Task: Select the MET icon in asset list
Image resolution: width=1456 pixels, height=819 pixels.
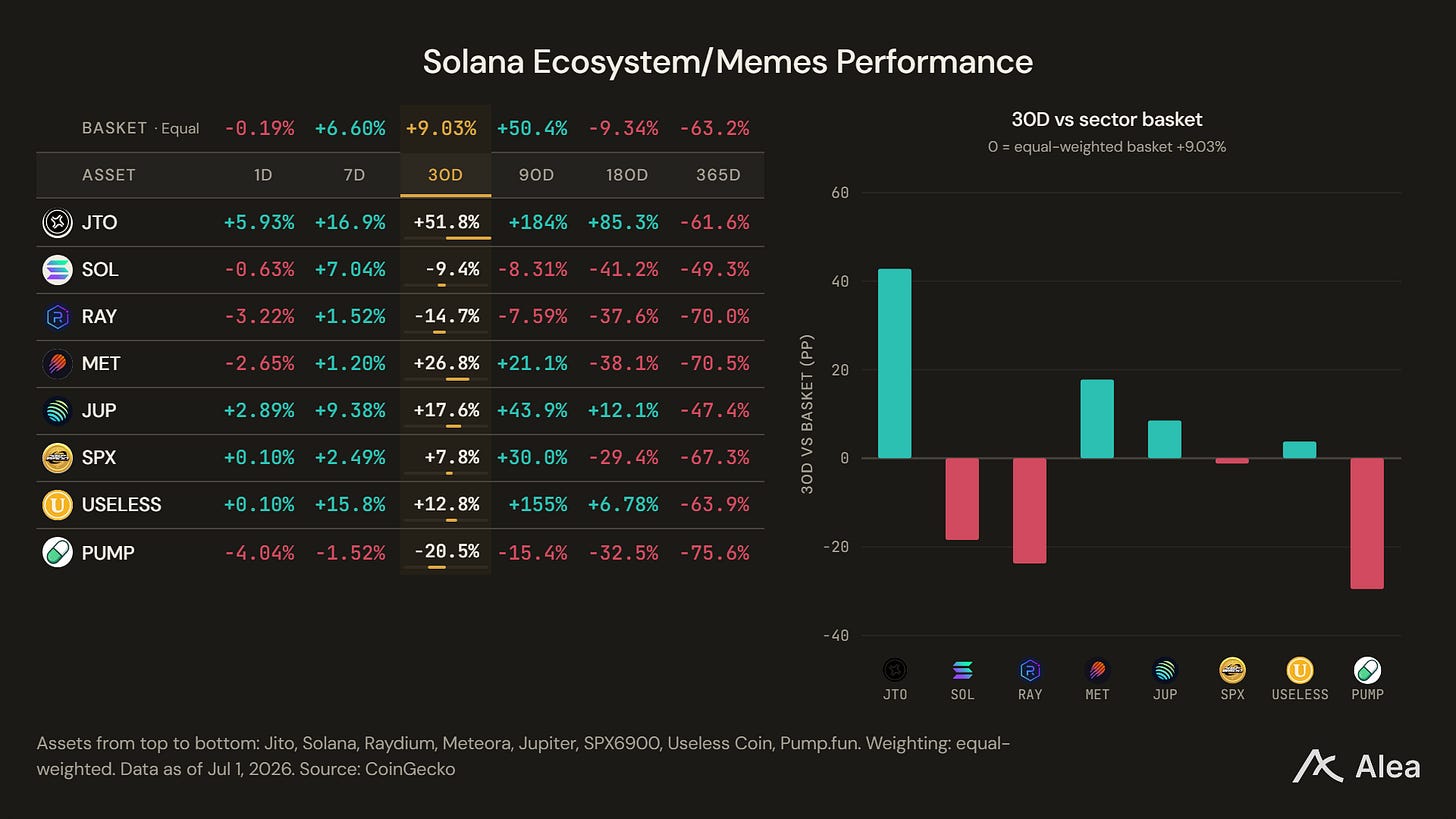Action: tap(57, 364)
